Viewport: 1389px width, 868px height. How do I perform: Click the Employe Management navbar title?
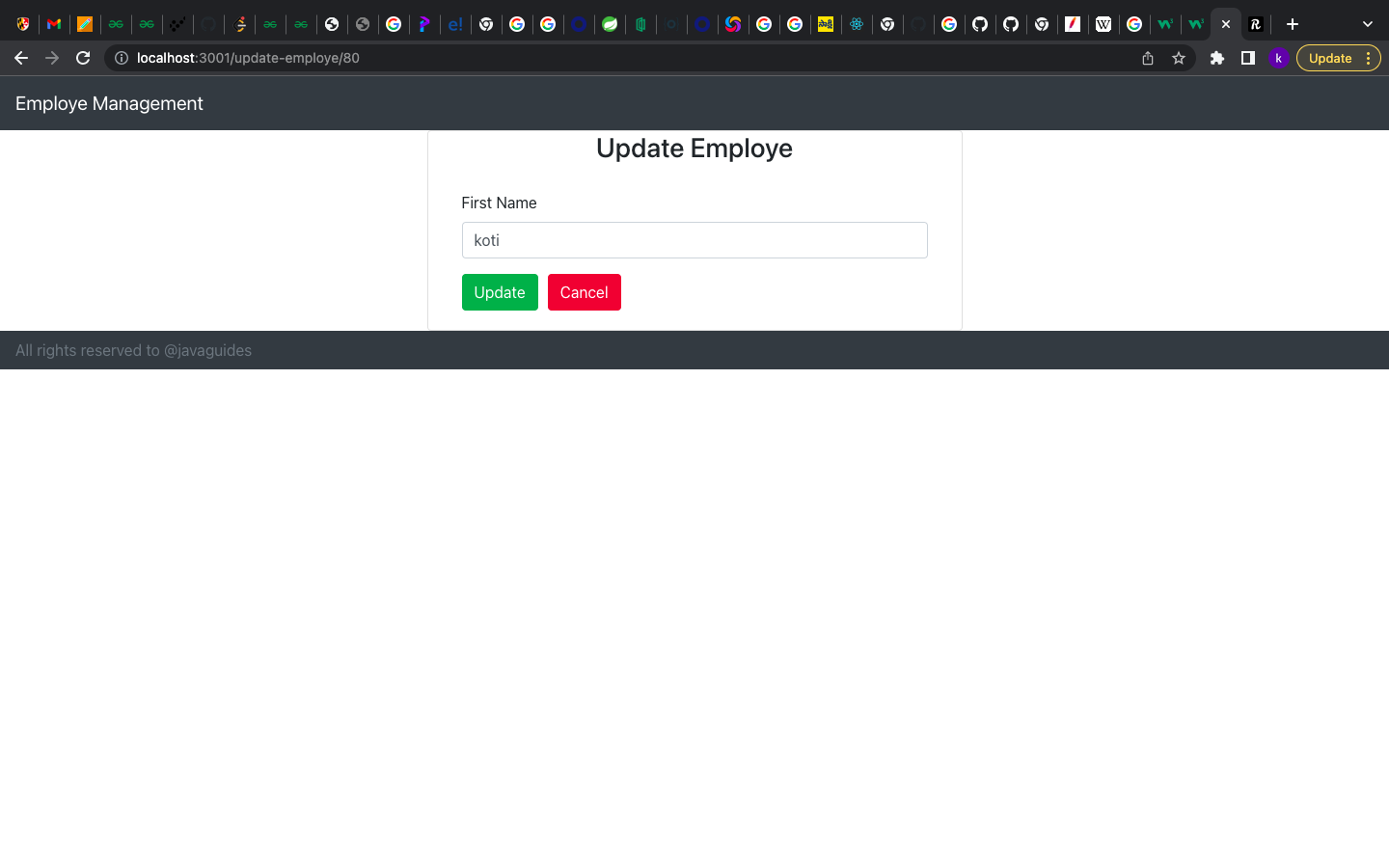pyautogui.click(x=109, y=103)
